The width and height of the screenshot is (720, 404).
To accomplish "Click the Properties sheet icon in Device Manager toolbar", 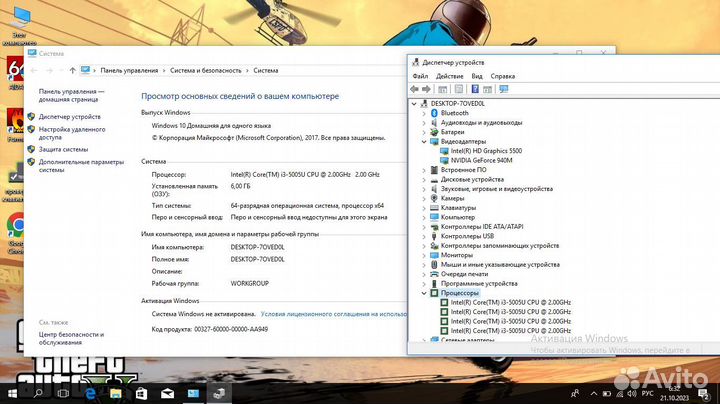I will point(459,89).
